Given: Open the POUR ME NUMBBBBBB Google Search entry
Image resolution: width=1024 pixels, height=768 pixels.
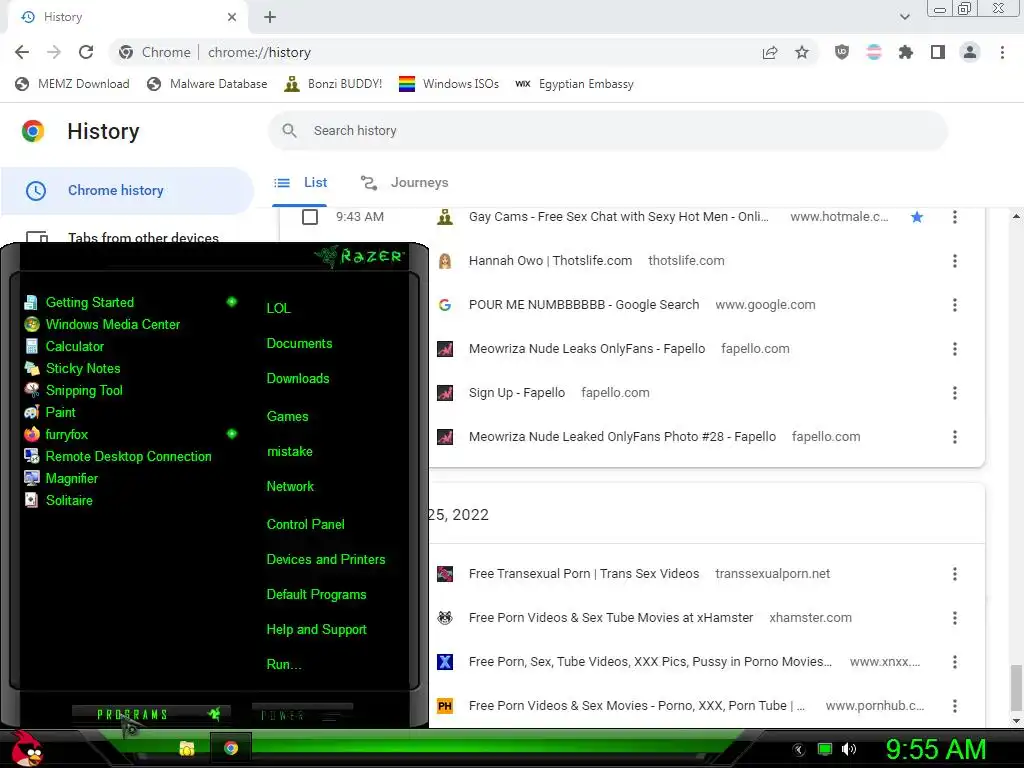Looking at the screenshot, I should pos(584,305).
